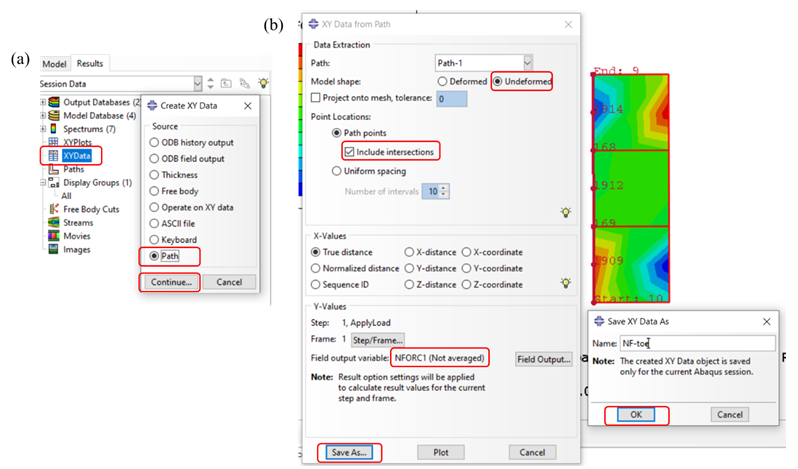The image size is (798, 469).
Task: Open the Path-1 dropdown
Action: pyautogui.click(x=528, y=63)
